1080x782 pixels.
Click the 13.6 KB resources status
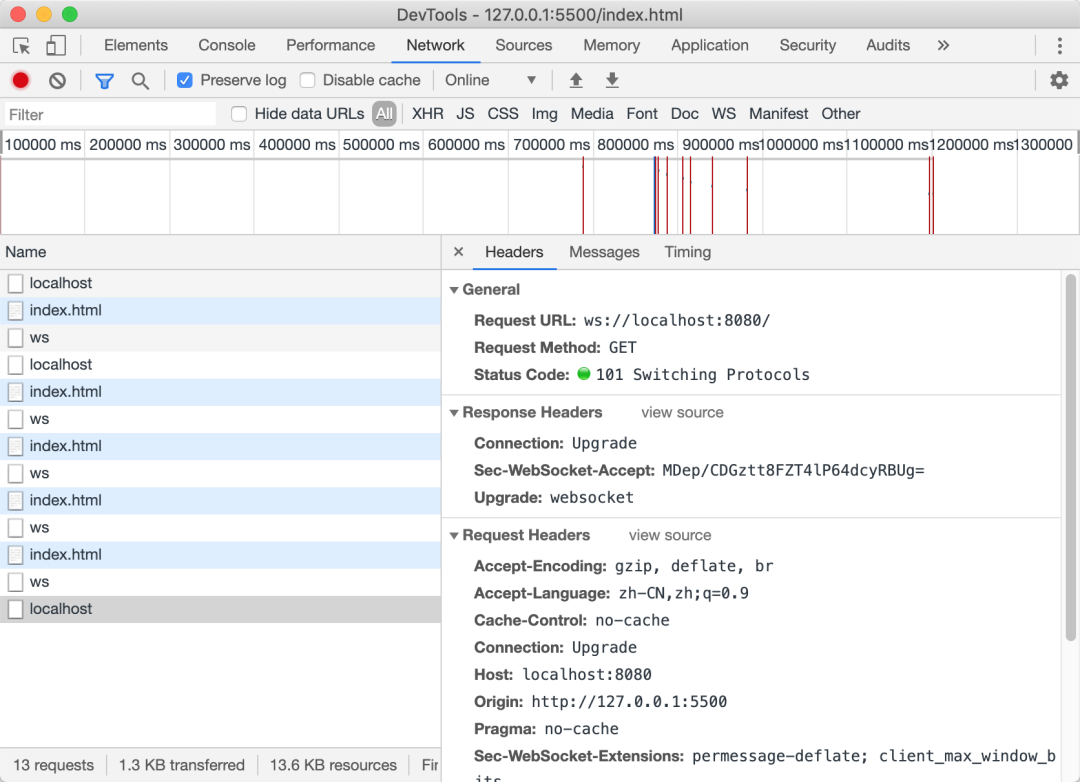coord(333,765)
